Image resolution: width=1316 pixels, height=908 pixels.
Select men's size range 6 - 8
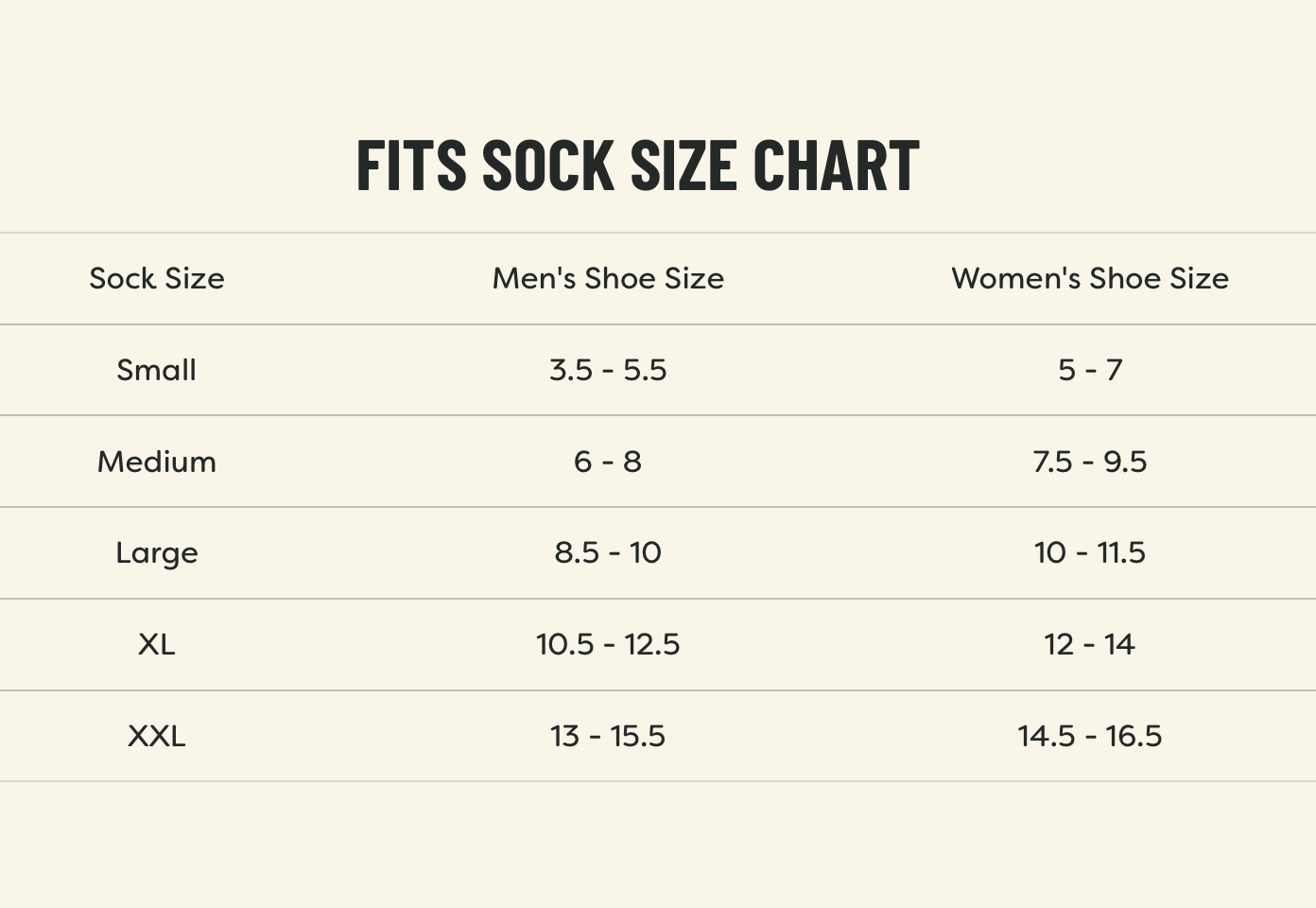pos(608,462)
